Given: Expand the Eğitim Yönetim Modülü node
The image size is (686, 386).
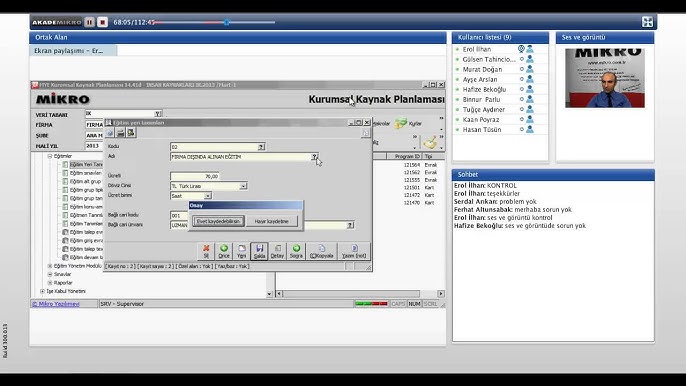Looking at the screenshot, I should click(50, 266).
